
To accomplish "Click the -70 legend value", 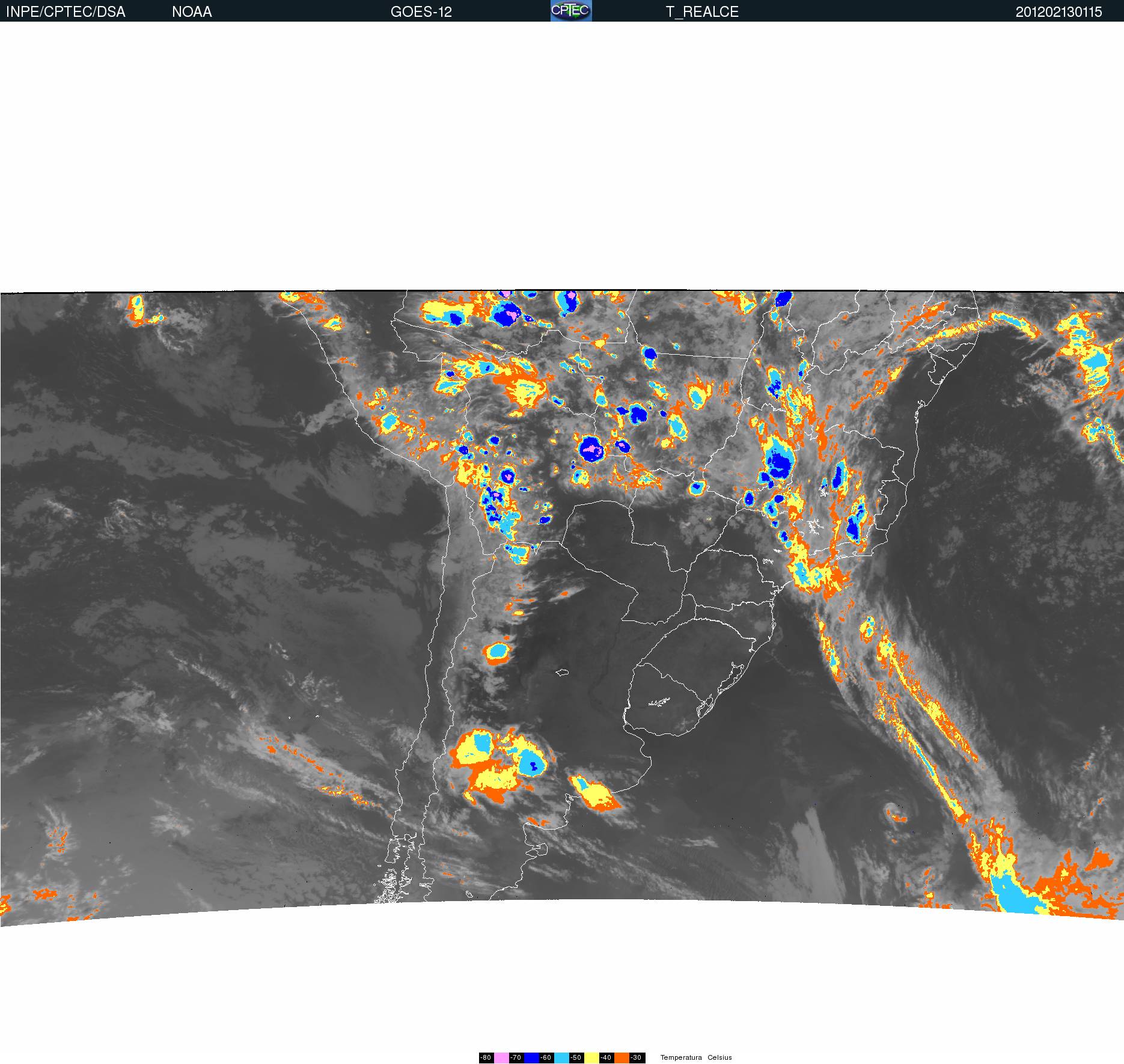I will pos(516,1057).
